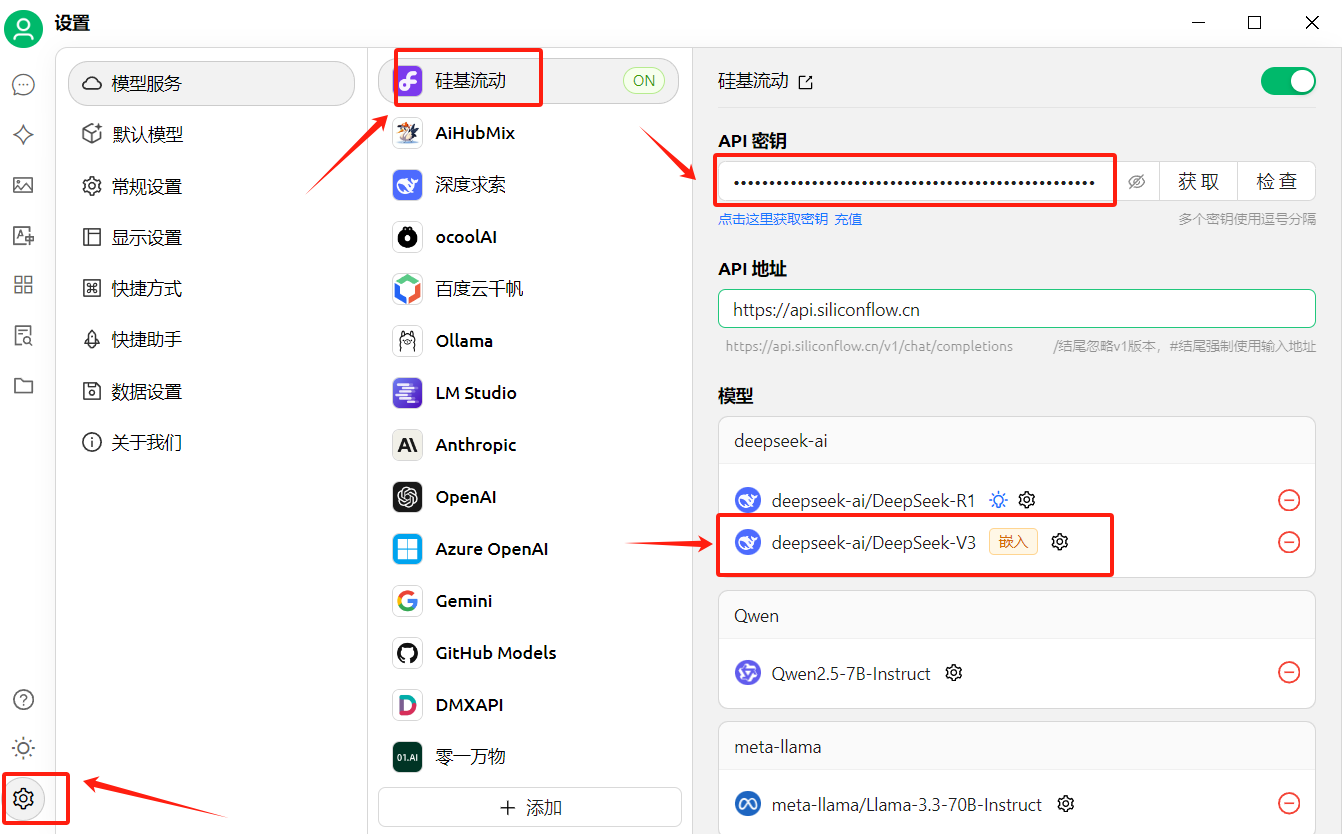Open the image painting sidebar icon
This screenshot has height=834, width=1342.
click(23, 185)
